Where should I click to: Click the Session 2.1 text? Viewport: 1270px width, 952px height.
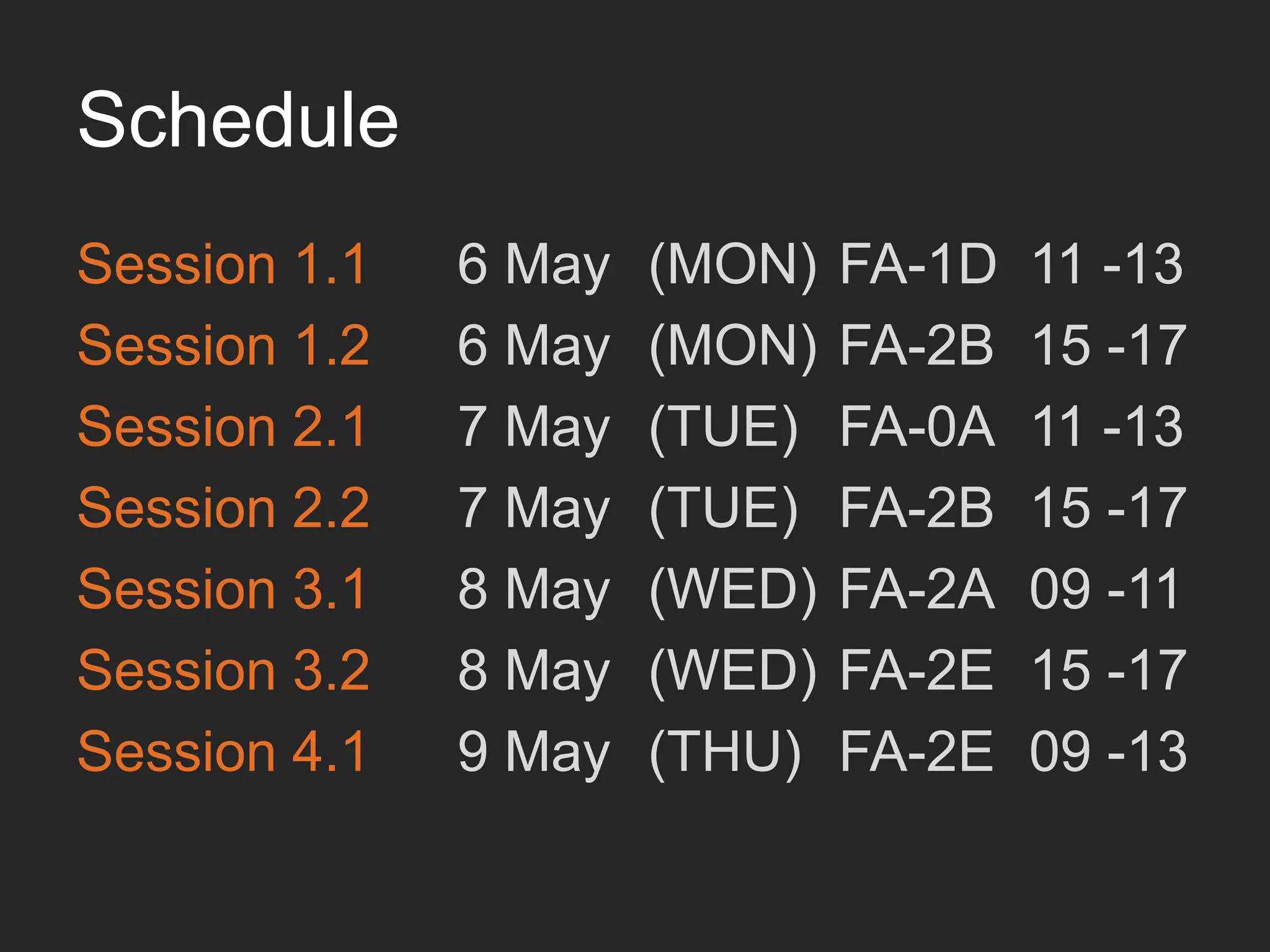pyautogui.click(x=223, y=426)
